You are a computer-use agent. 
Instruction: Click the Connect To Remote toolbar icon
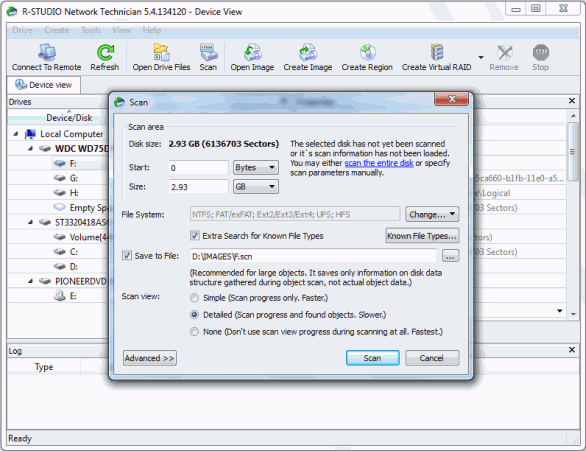point(47,52)
